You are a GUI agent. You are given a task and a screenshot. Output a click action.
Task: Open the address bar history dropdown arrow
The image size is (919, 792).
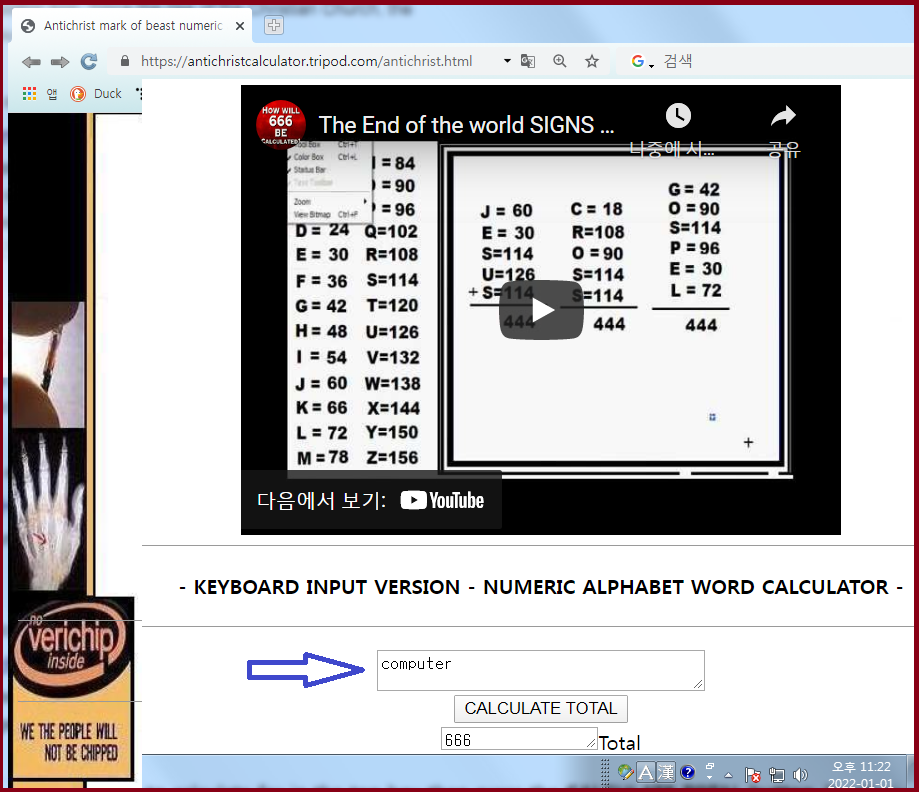click(x=507, y=61)
